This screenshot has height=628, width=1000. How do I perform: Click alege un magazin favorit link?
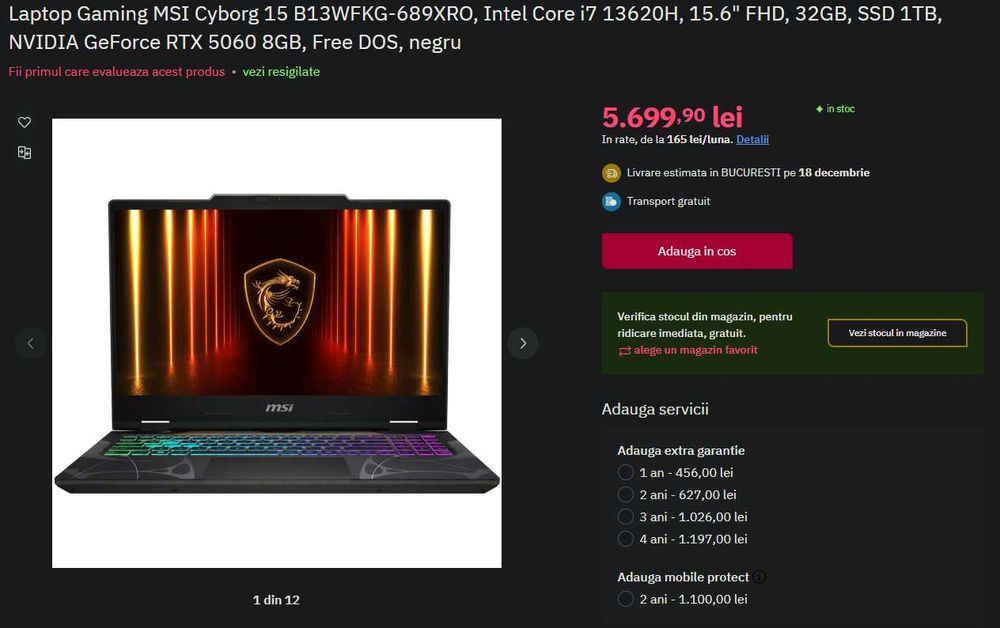tap(696, 350)
